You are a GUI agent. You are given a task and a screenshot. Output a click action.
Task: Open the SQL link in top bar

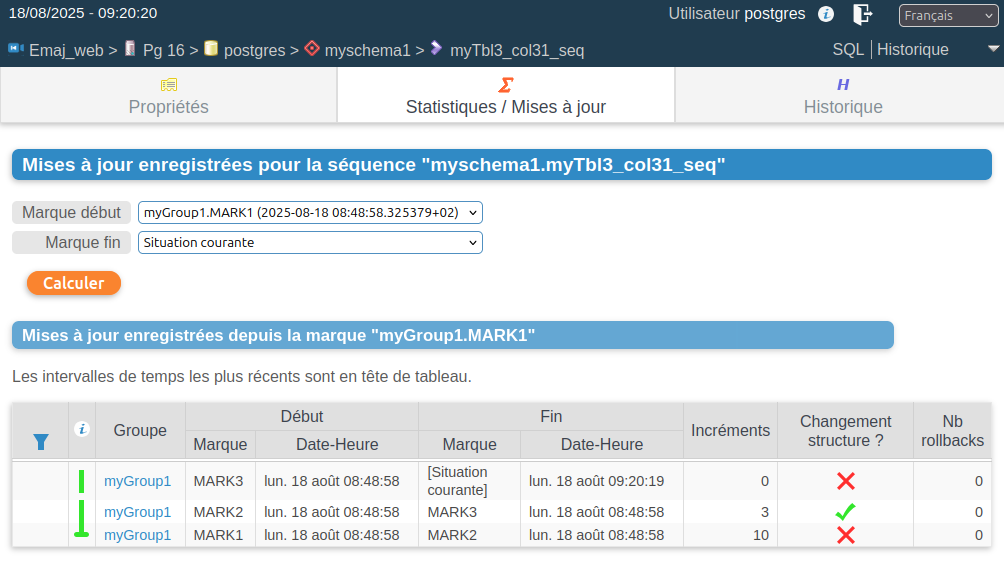[x=848, y=49]
